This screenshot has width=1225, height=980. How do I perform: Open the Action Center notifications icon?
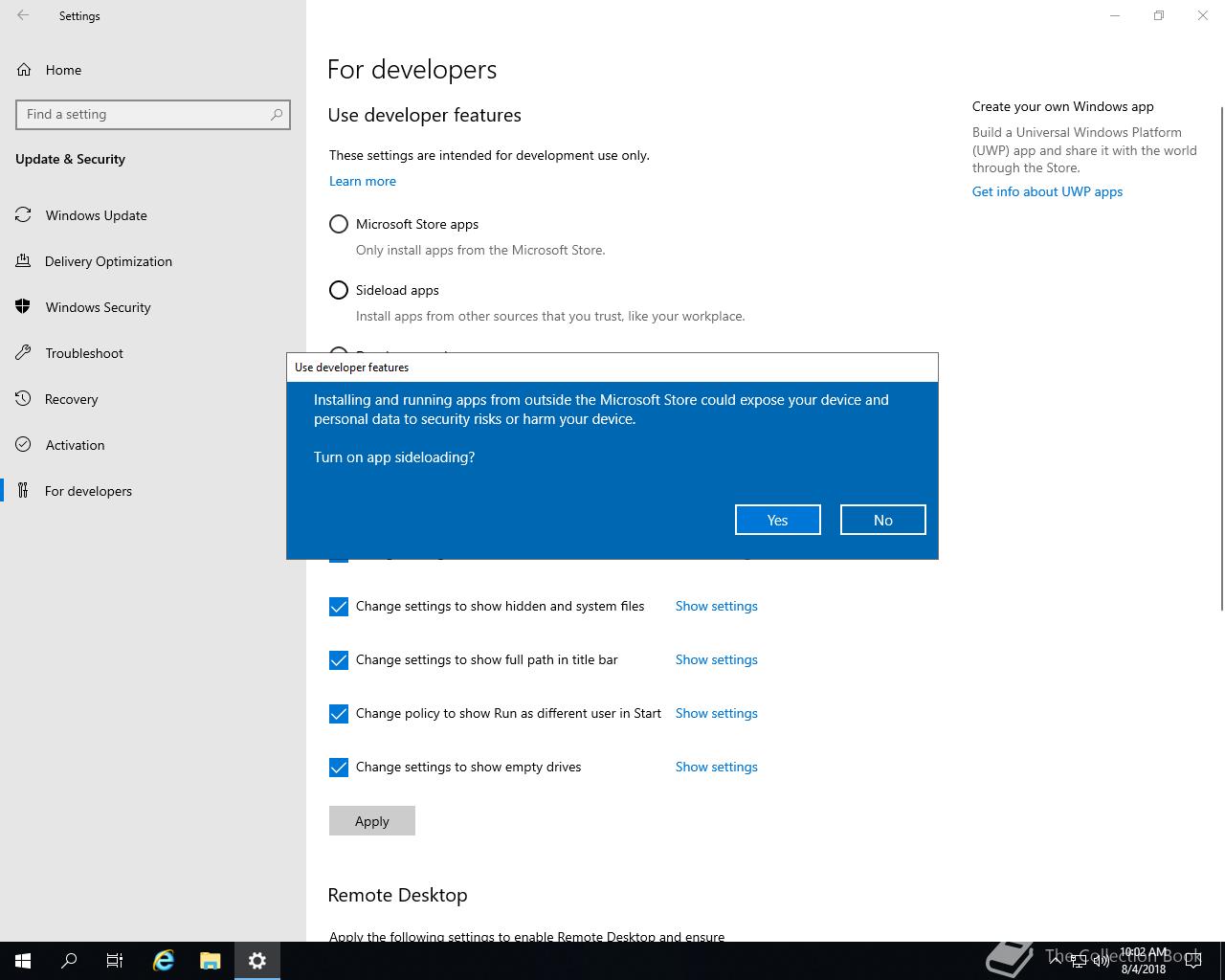point(1193,961)
